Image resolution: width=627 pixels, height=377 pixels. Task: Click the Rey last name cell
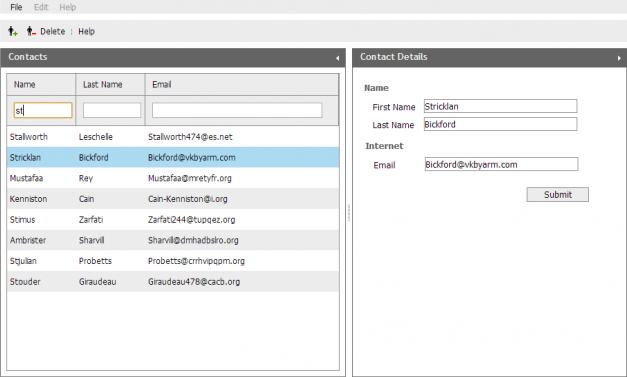pos(86,178)
